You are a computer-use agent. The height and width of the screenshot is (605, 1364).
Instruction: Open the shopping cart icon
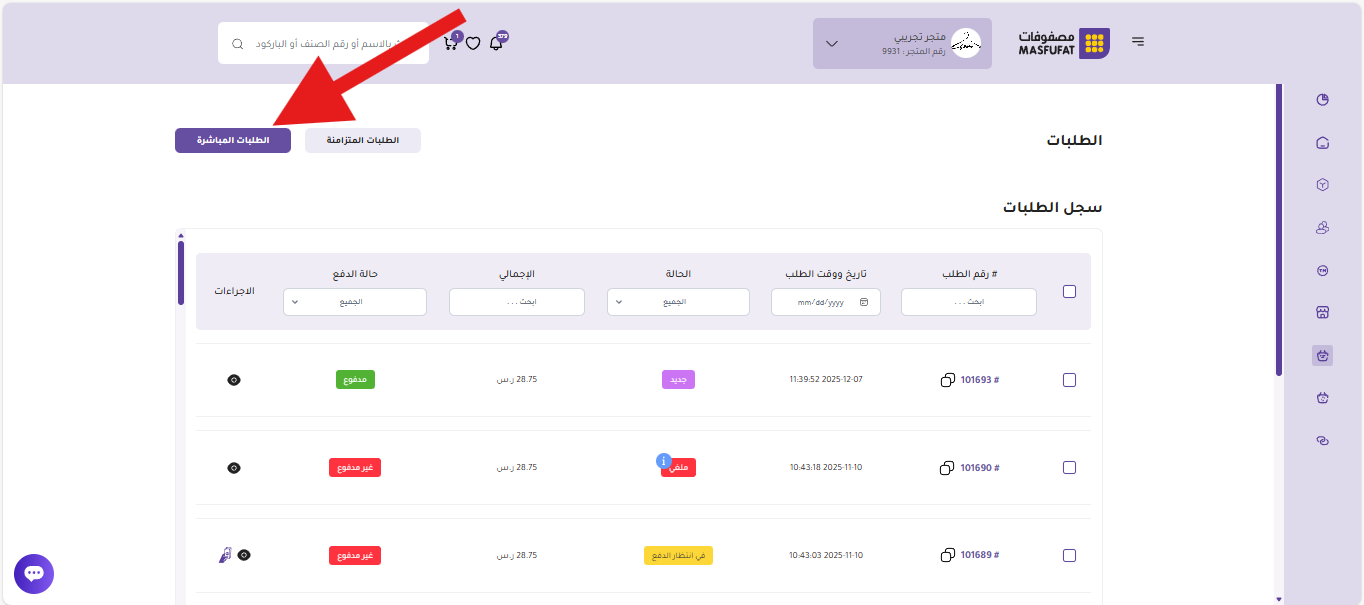[451, 44]
